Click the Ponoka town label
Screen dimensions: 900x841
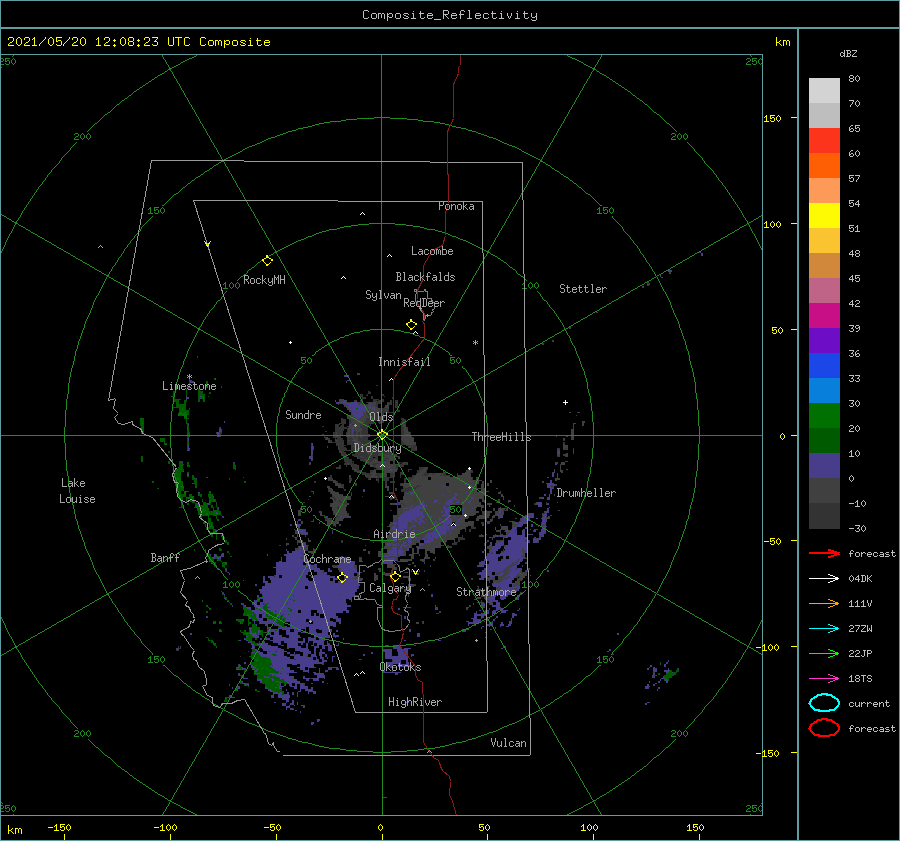[456, 206]
